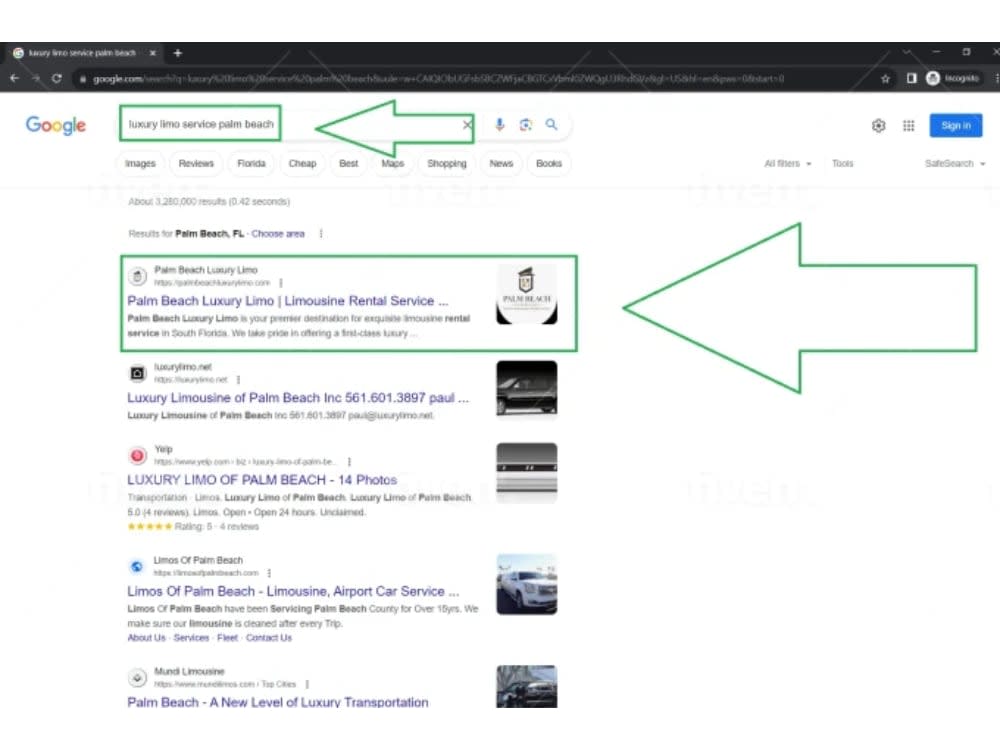Clear the search box with X
This screenshot has height=750, width=1000.
467,124
